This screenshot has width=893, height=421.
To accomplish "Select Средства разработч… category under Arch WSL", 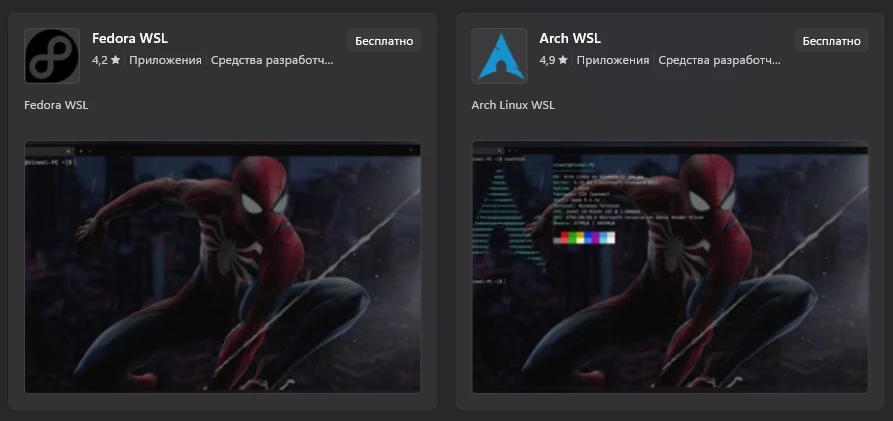I will pyautogui.click(x=719, y=60).
